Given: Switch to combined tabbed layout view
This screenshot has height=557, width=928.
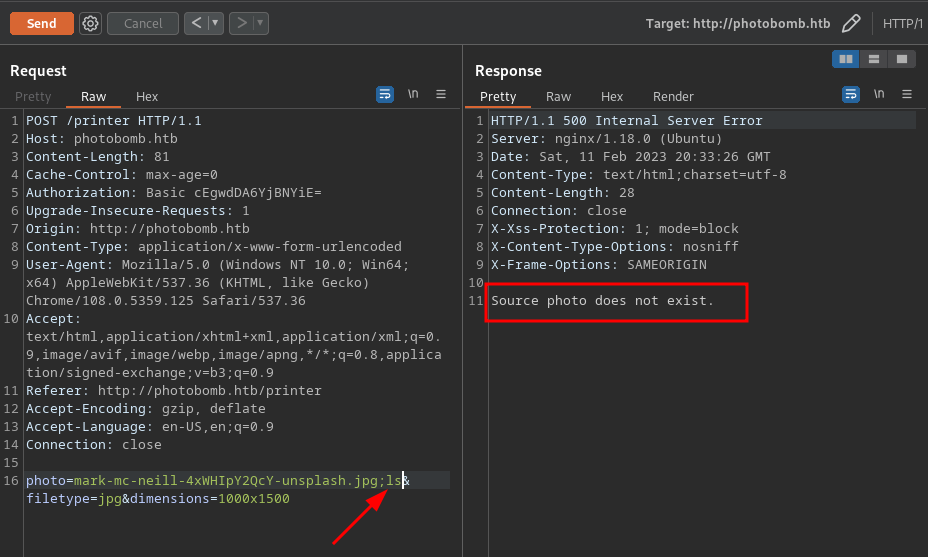Looking at the screenshot, I should coord(902,59).
